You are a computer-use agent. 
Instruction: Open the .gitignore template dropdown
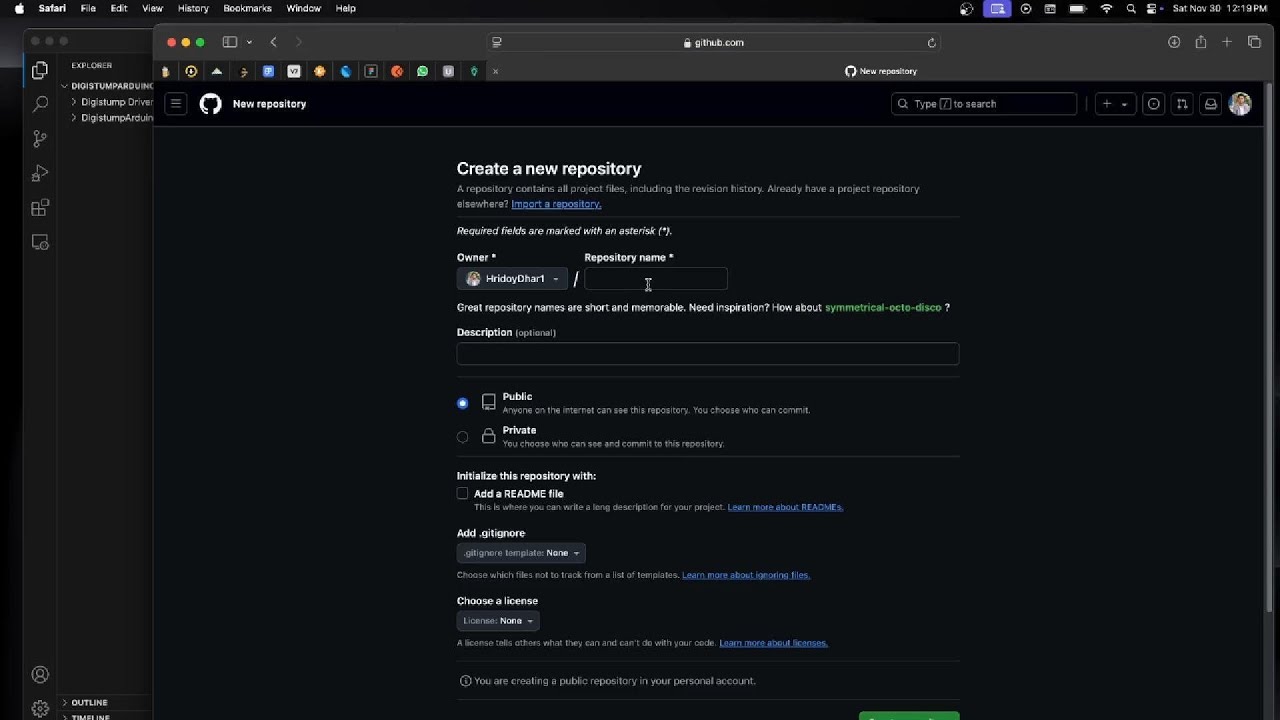(521, 553)
